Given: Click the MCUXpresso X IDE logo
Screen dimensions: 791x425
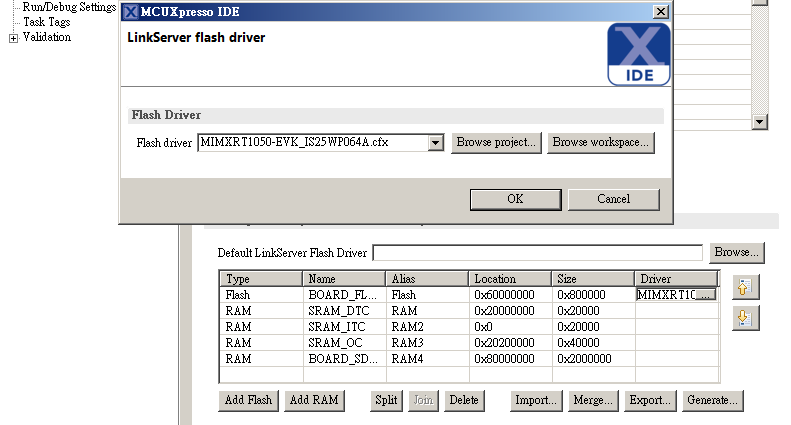Looking at the screenshot, I should click(x=639, y=55).
